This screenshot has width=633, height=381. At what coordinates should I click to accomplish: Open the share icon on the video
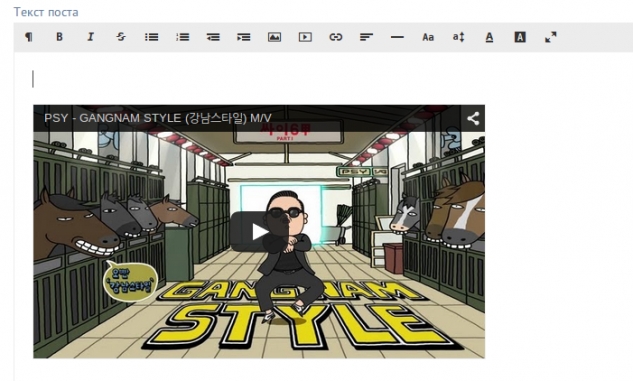point(473,118)
